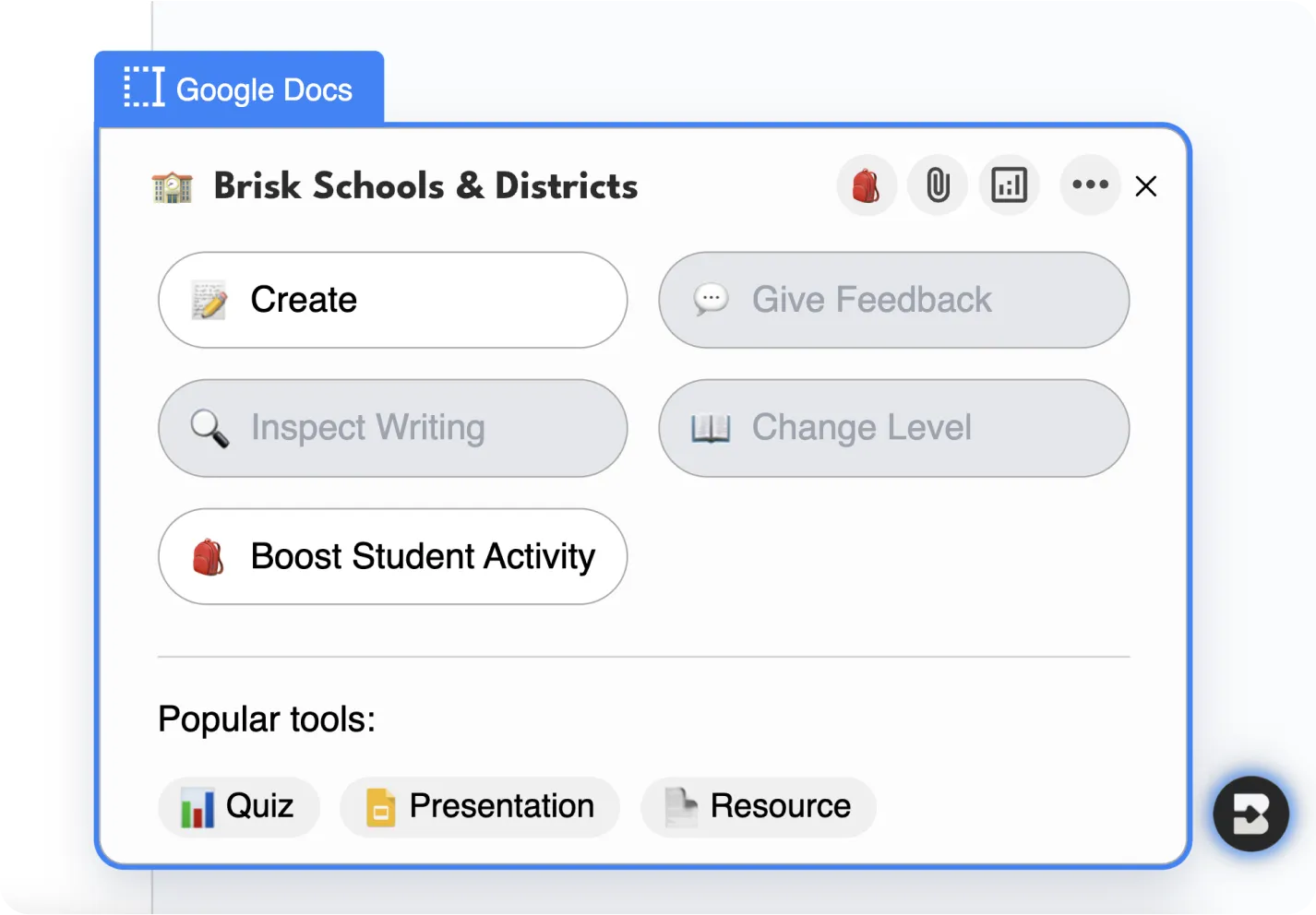
Task: Open the bar chart report icon
Action: pyautogui.click(x=1009, y=185)
